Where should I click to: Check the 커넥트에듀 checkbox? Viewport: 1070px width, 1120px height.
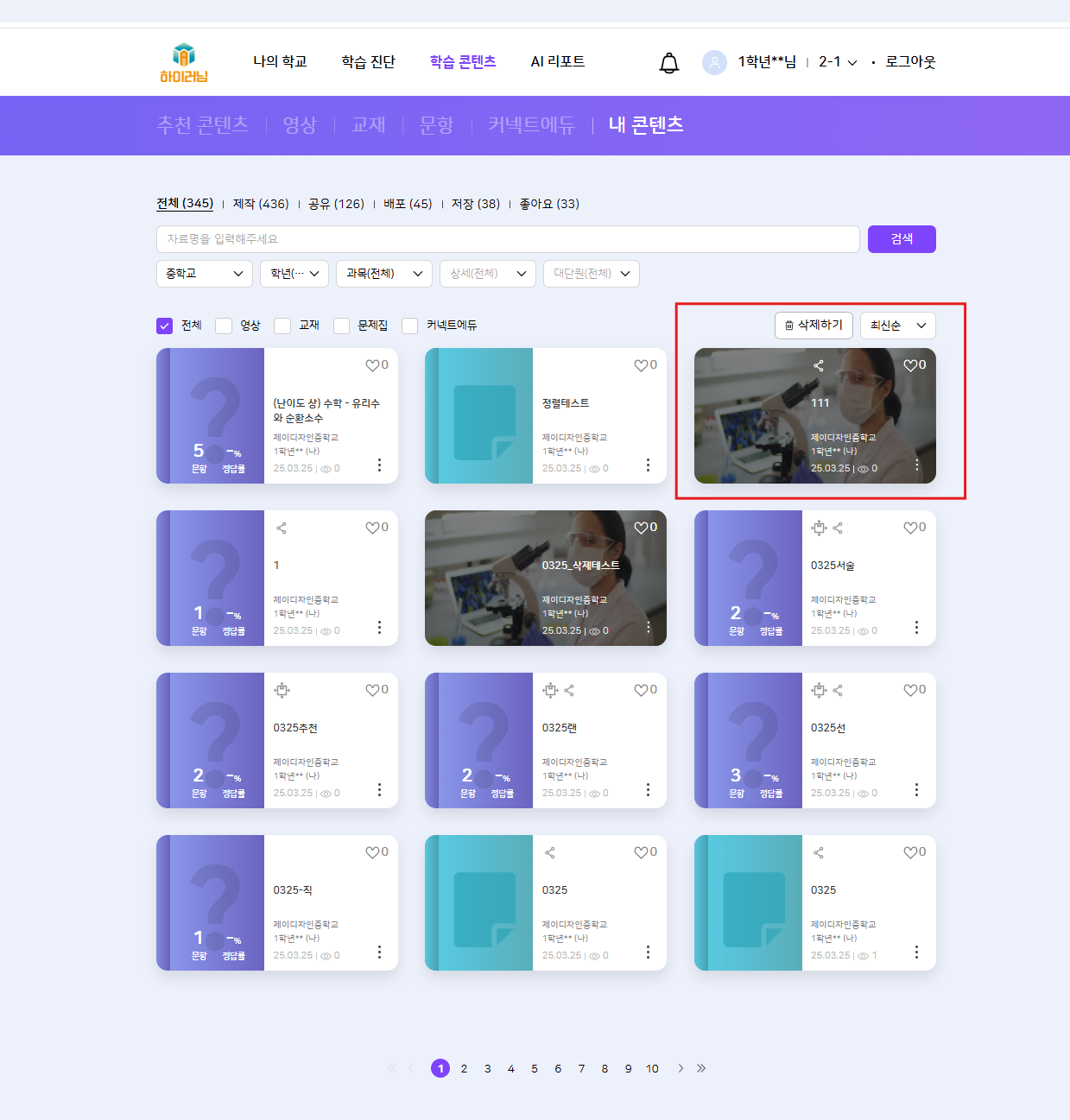(x=410, y=326)
